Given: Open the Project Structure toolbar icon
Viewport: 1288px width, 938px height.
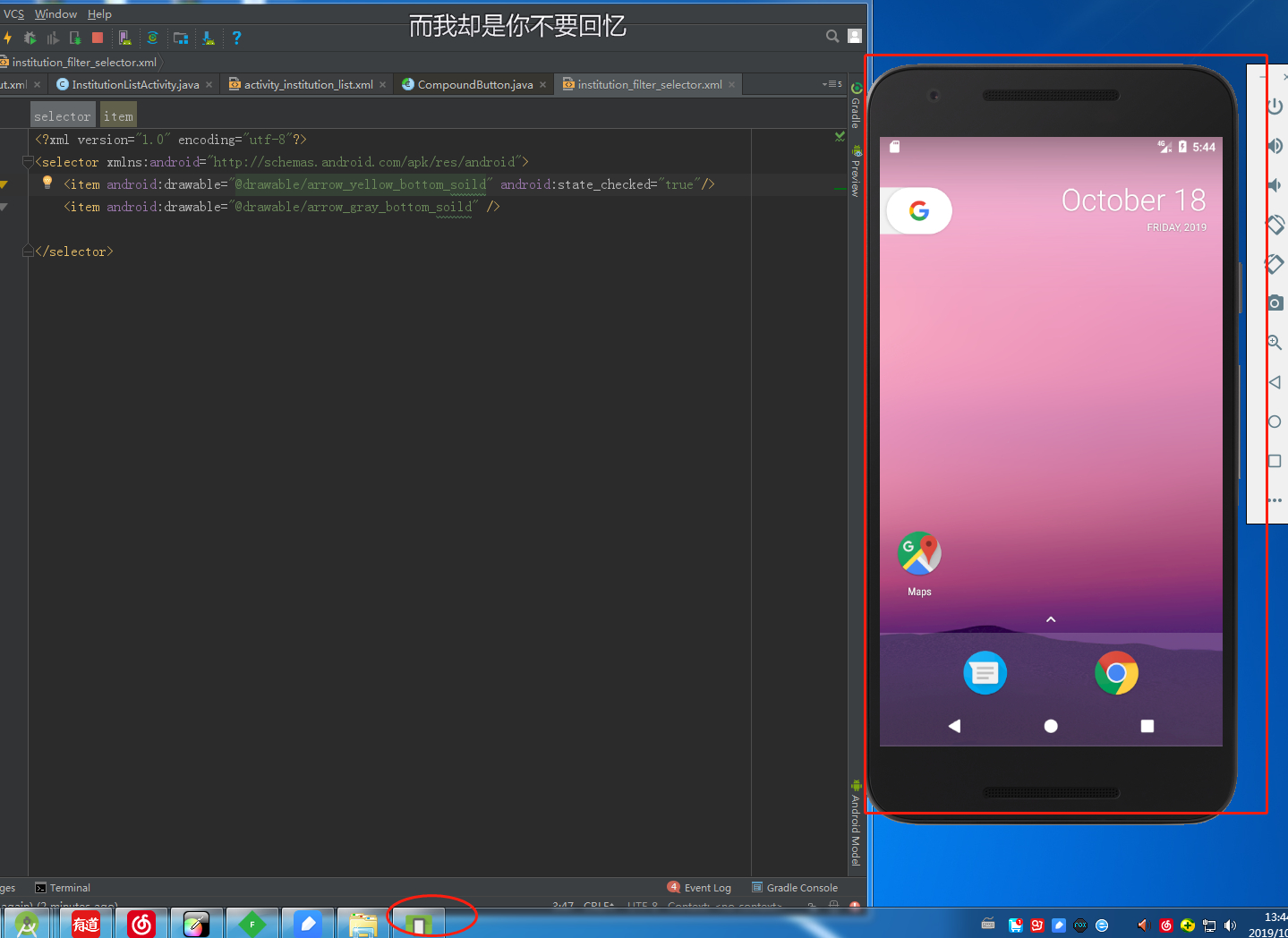Looking at the screenshot, I should pyautogui.click(x=181, y=38).
